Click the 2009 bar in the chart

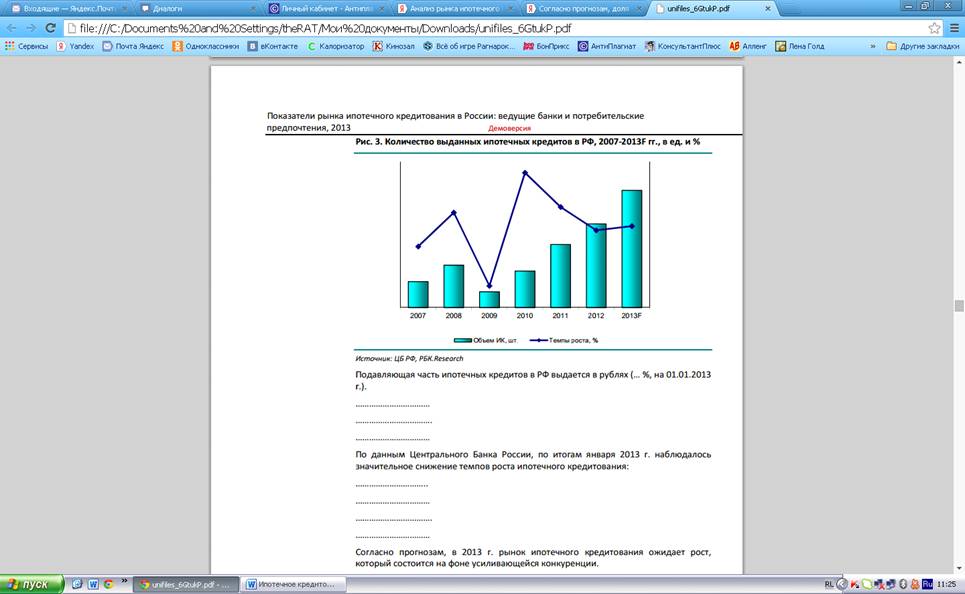pos(489,299)
